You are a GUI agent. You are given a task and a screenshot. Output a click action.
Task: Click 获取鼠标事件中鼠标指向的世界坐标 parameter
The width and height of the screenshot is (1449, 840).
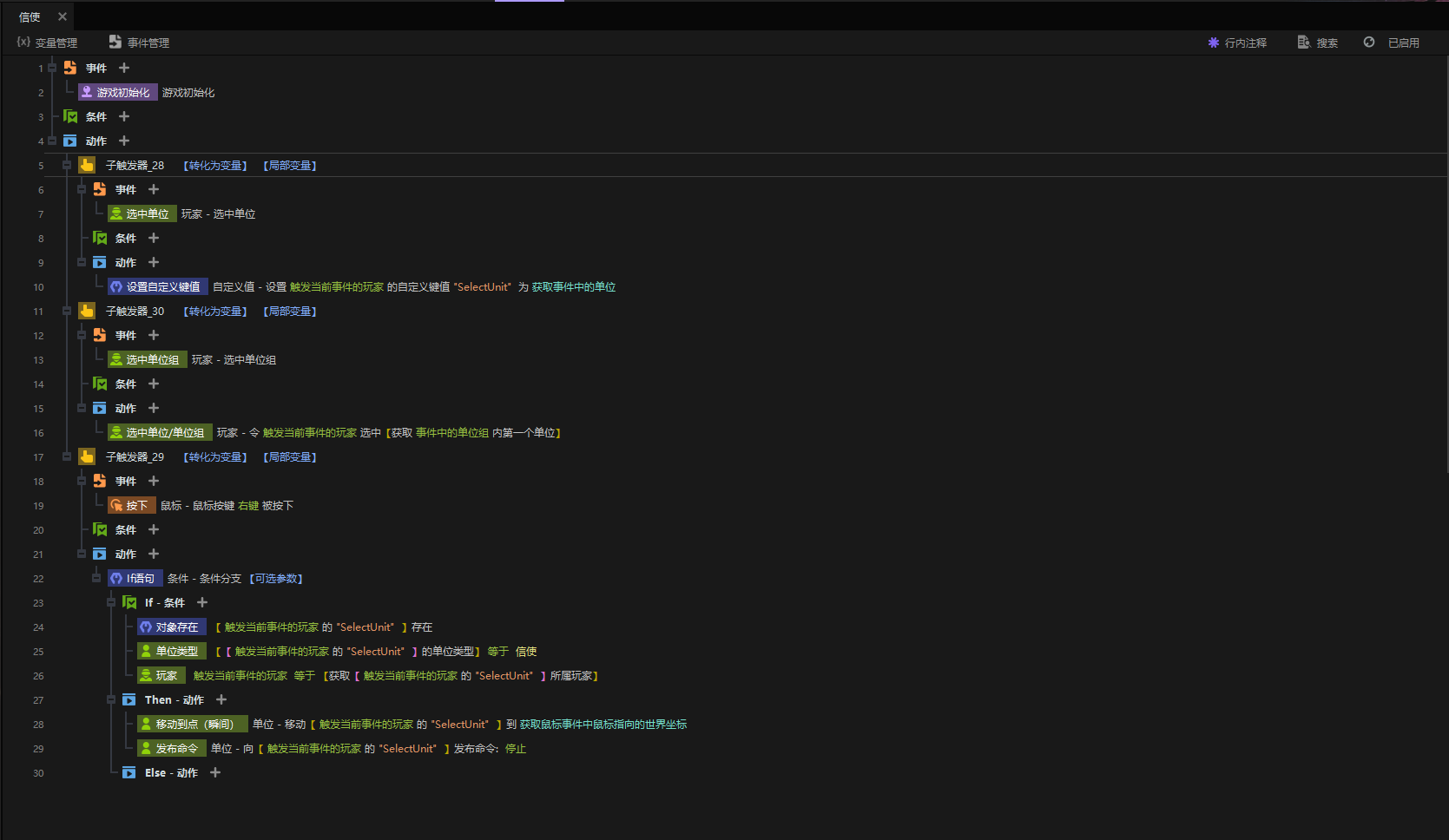tap(603, 725)
